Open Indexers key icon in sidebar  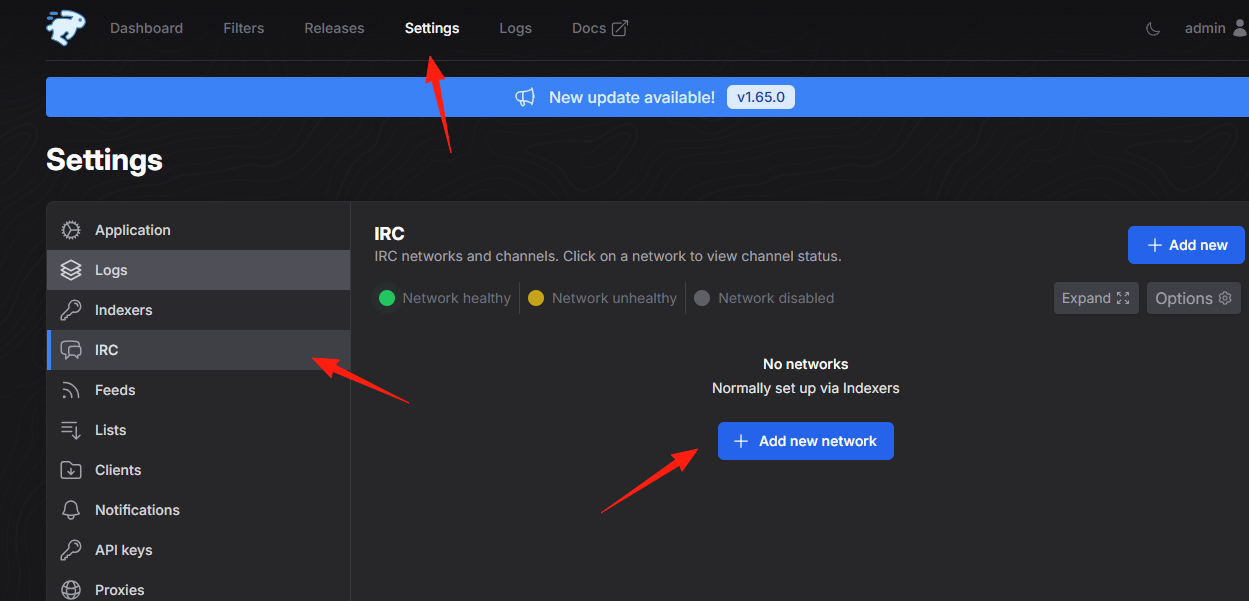71,310
